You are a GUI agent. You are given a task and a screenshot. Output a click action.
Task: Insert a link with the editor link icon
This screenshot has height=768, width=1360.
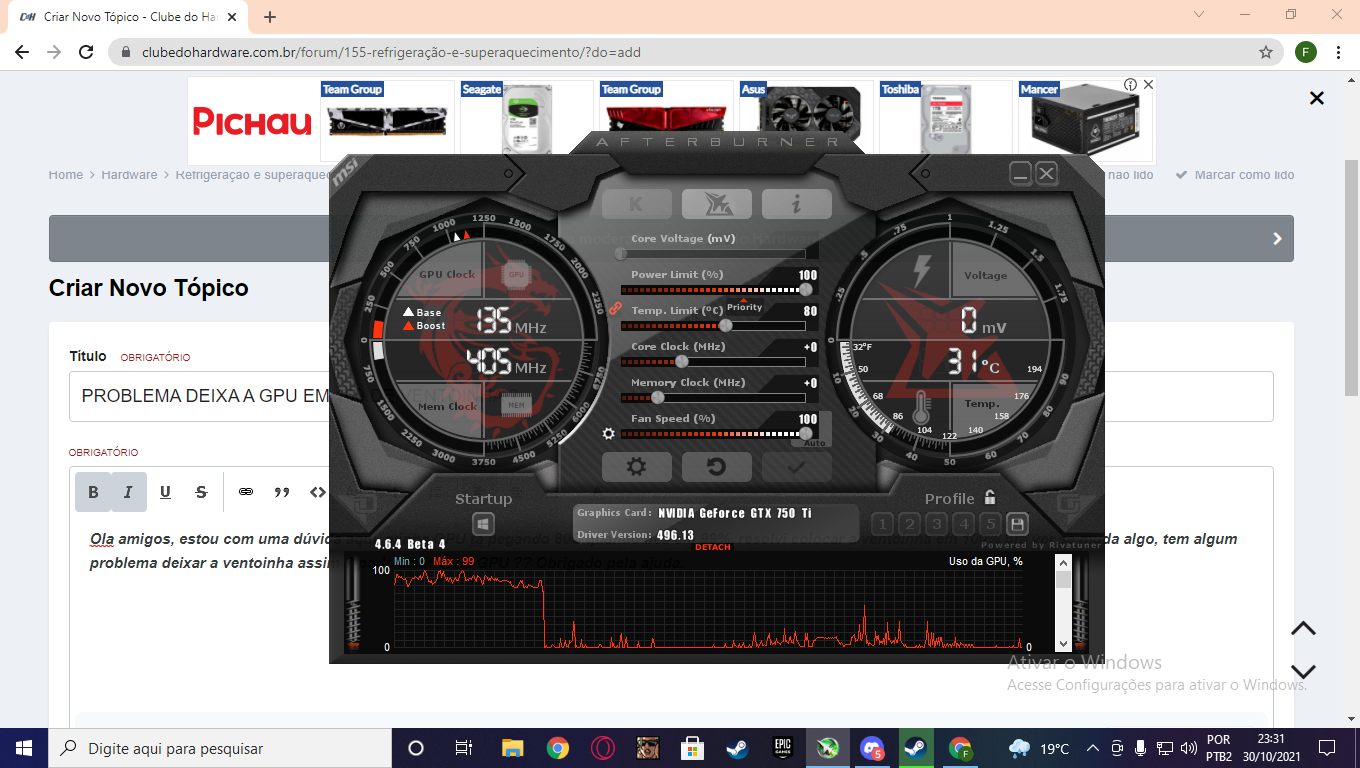[246, 492]
